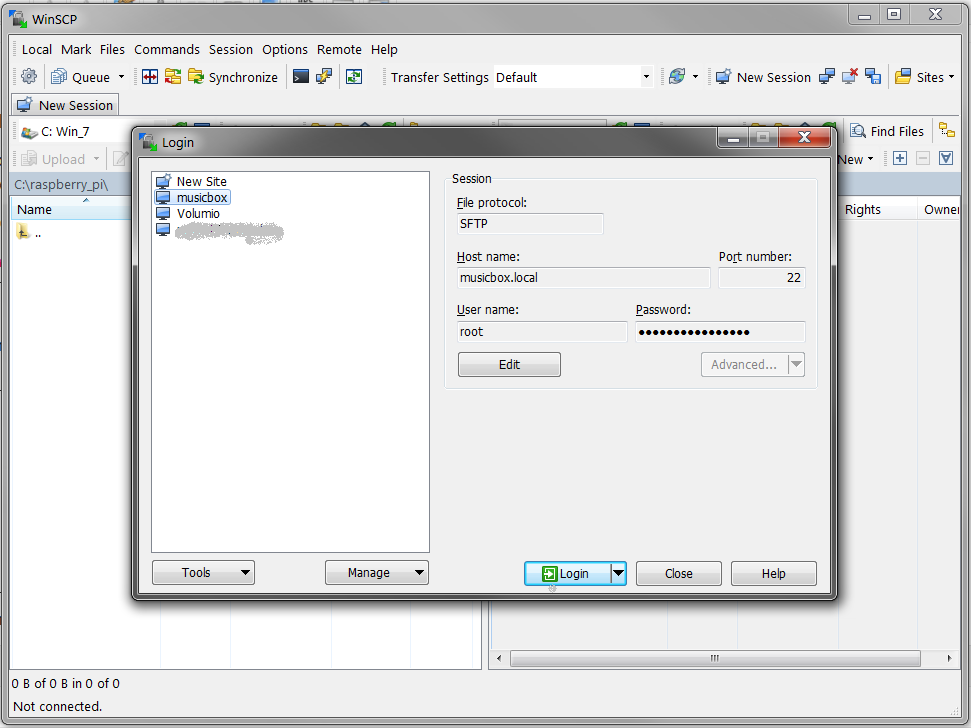971x728 pixels.
Task: Expand the Transfer Settings Default dropdown
Action: click(x=646, y=77)
